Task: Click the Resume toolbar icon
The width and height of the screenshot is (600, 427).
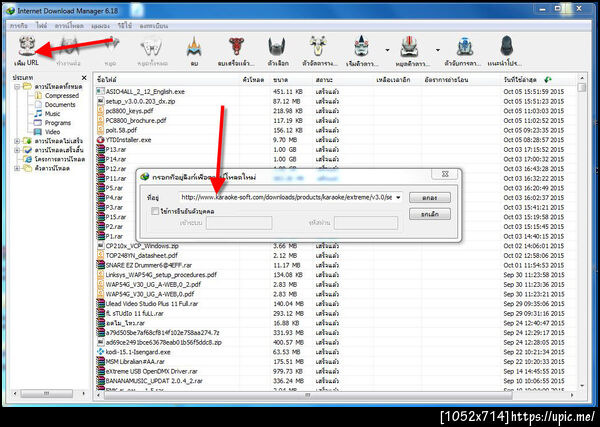Action: (69, 47)
